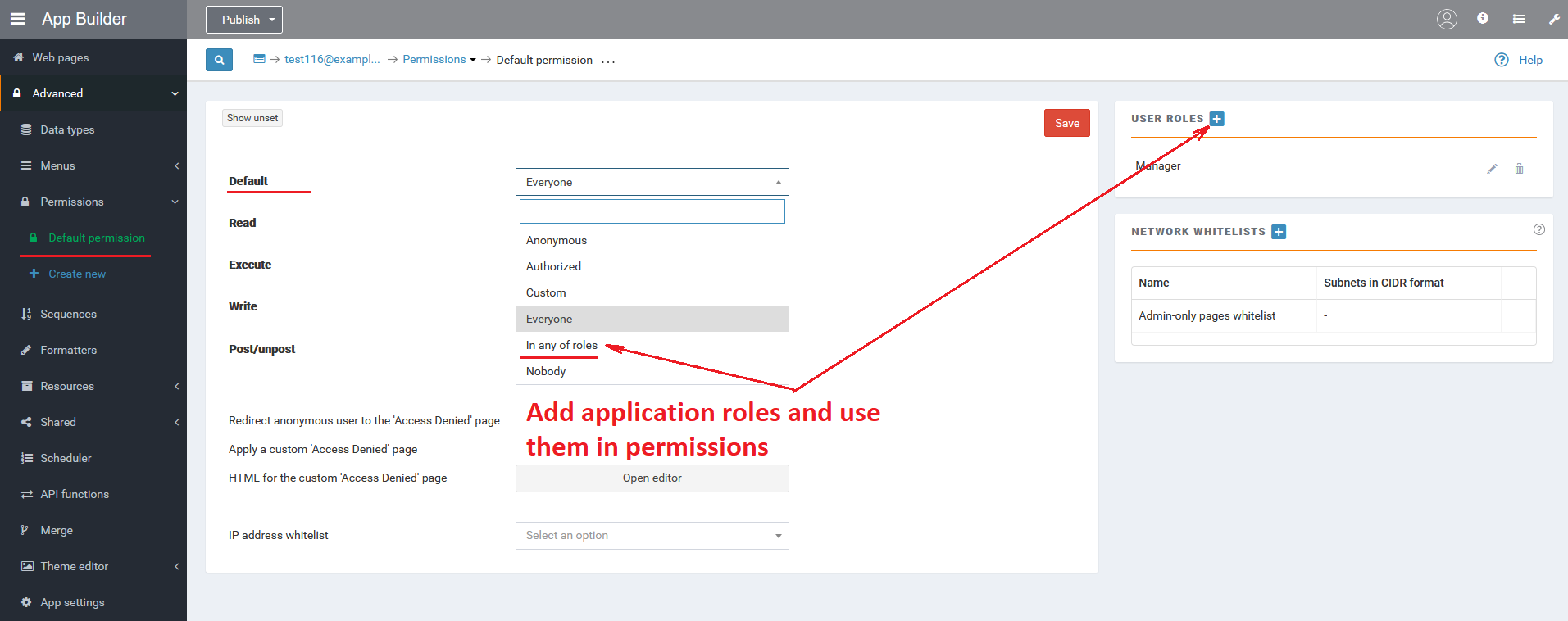Viewport: 1568px width, 621px height.
Task: Click the Formatters brush icon
Action: click(26, 350)
